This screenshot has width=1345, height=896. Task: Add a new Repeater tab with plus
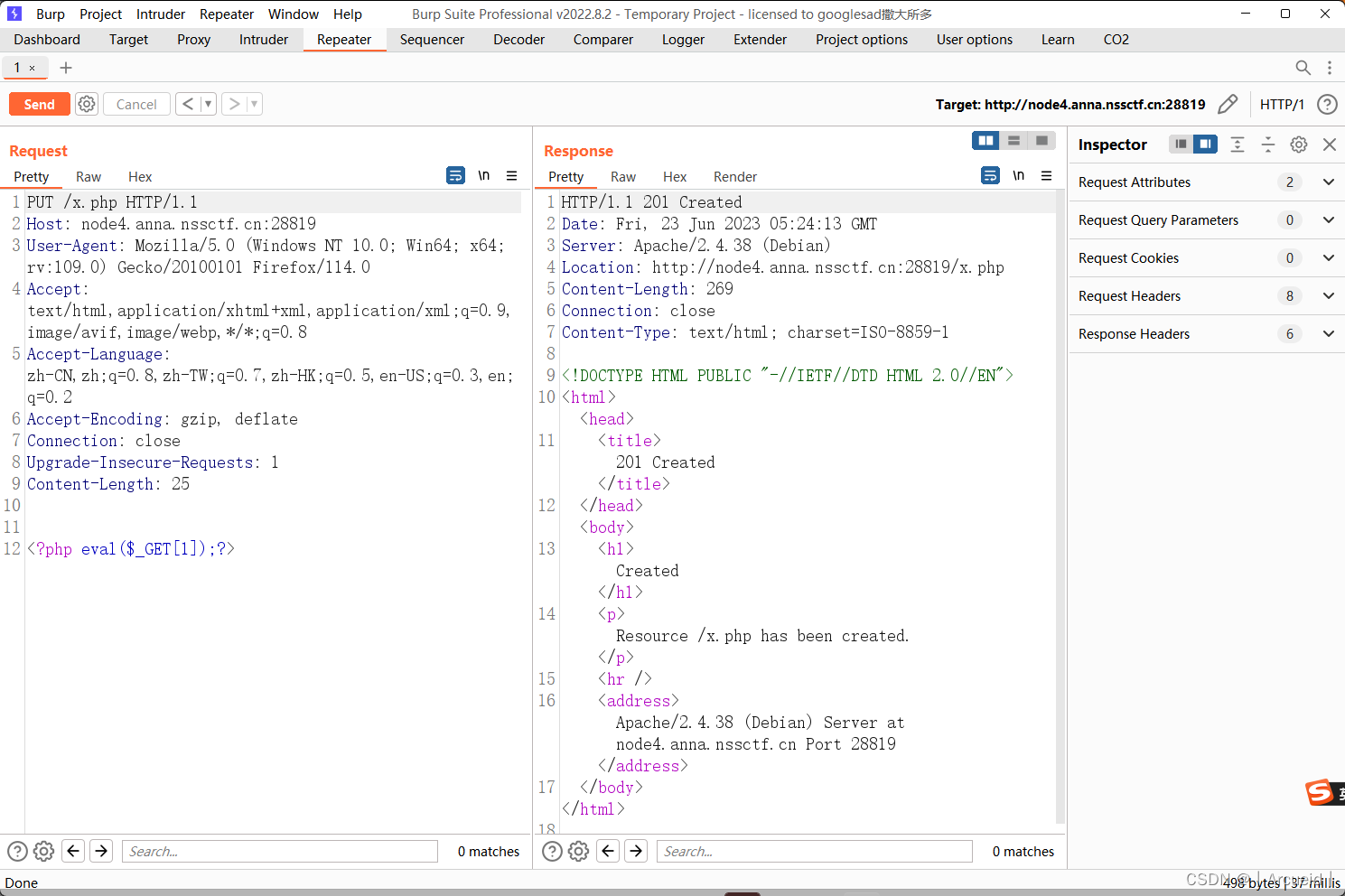click(66, 68)
